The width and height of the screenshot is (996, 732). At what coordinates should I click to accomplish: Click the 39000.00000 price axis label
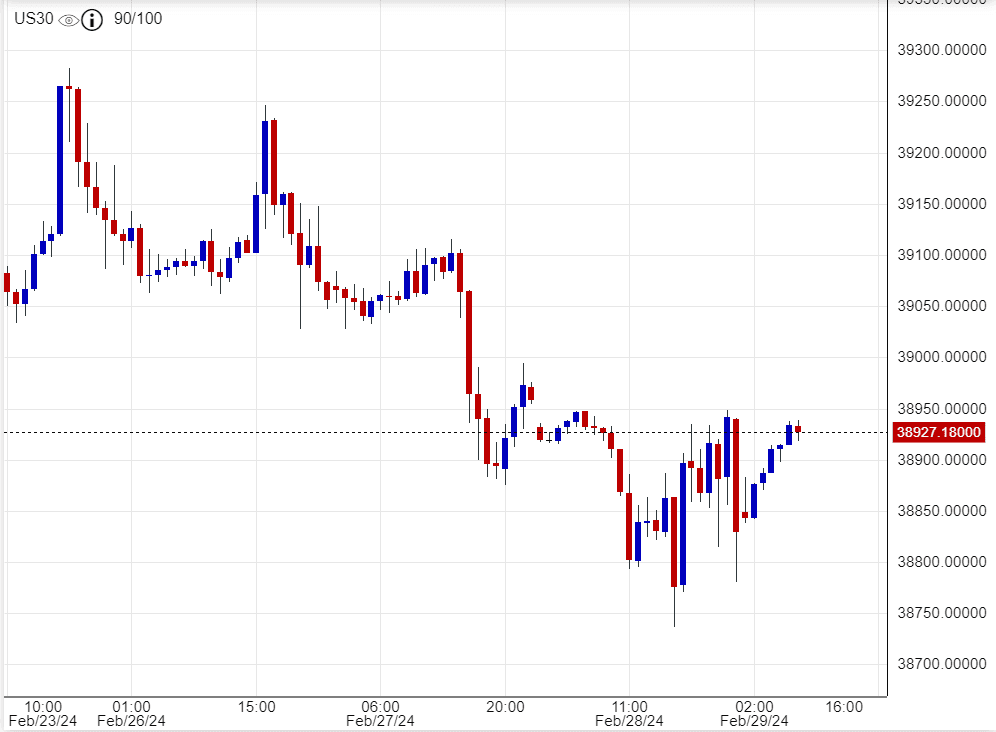[x=940, y=357]
